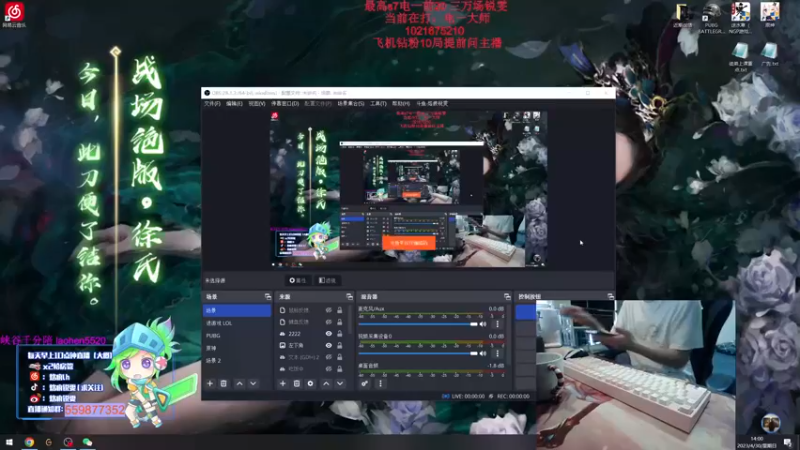Move the source up in the Sources toolbar
The width and height of the screenshot is (800, 450).
point(326,384)
